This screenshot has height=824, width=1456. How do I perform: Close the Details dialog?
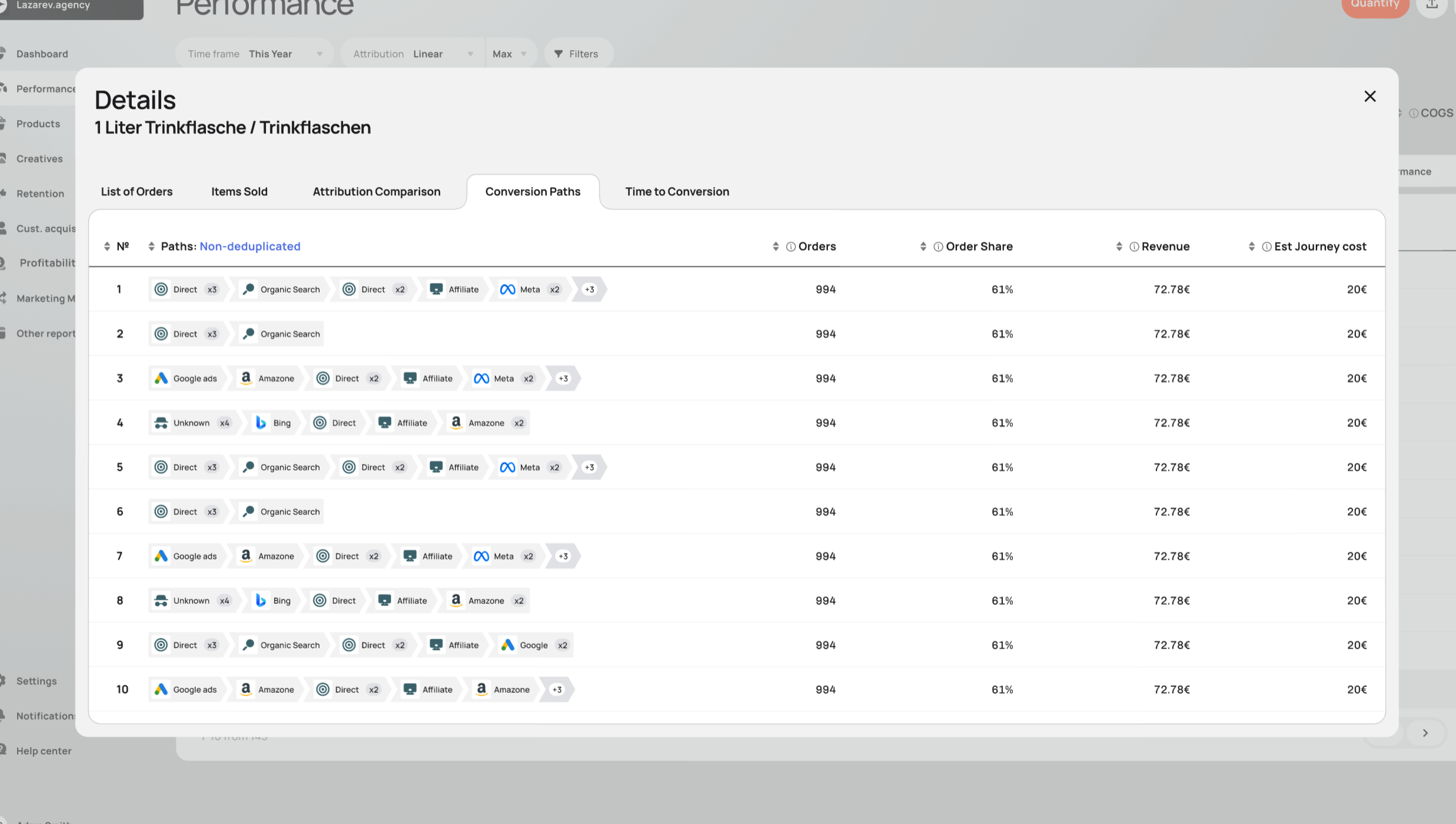tap(1369, 97)
